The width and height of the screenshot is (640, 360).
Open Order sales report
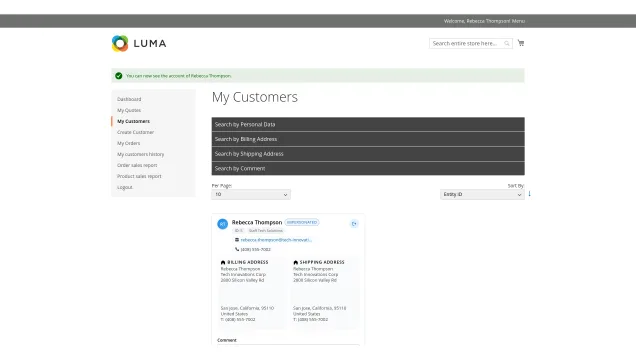pyautogui.click(x=137, y=165)
